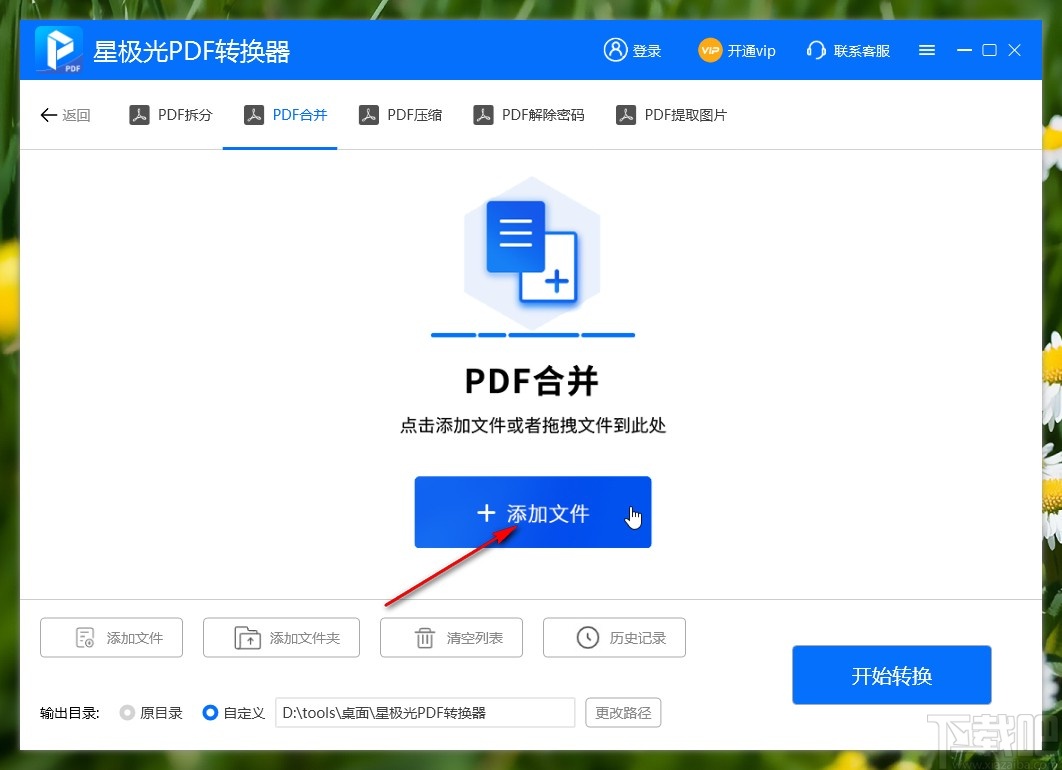The width and height of the screenshot is (1062, 770).
Task: Click the PDF合并 heading text
Action: pos(532,381)
